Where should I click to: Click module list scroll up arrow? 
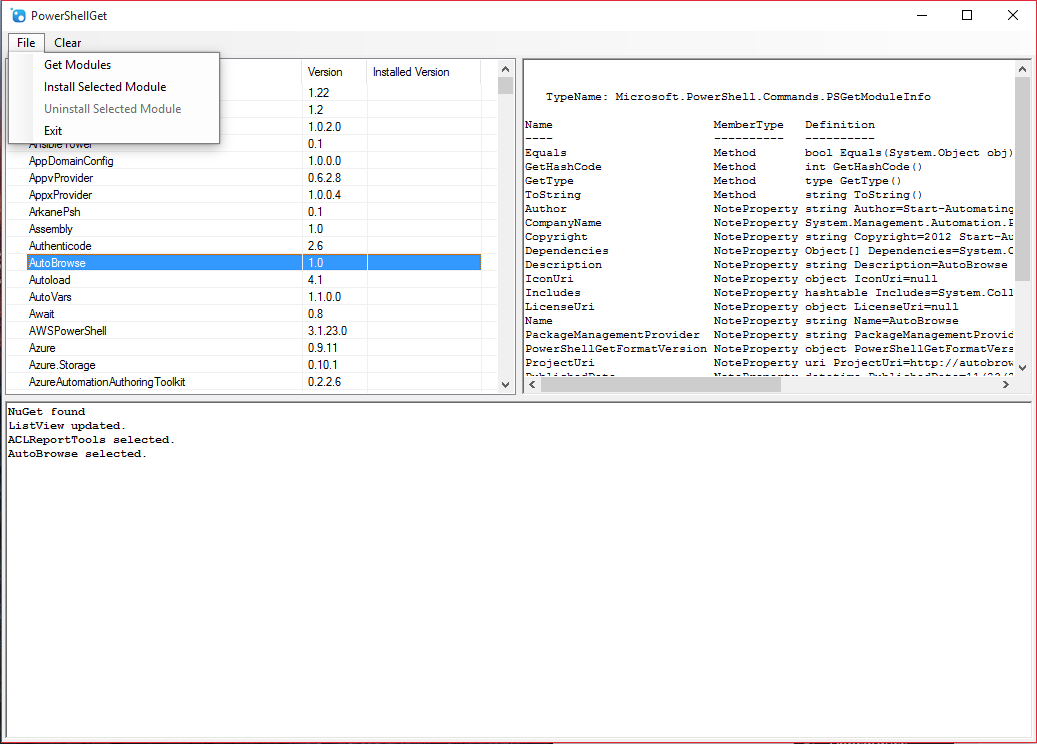[x=506, y=69]
